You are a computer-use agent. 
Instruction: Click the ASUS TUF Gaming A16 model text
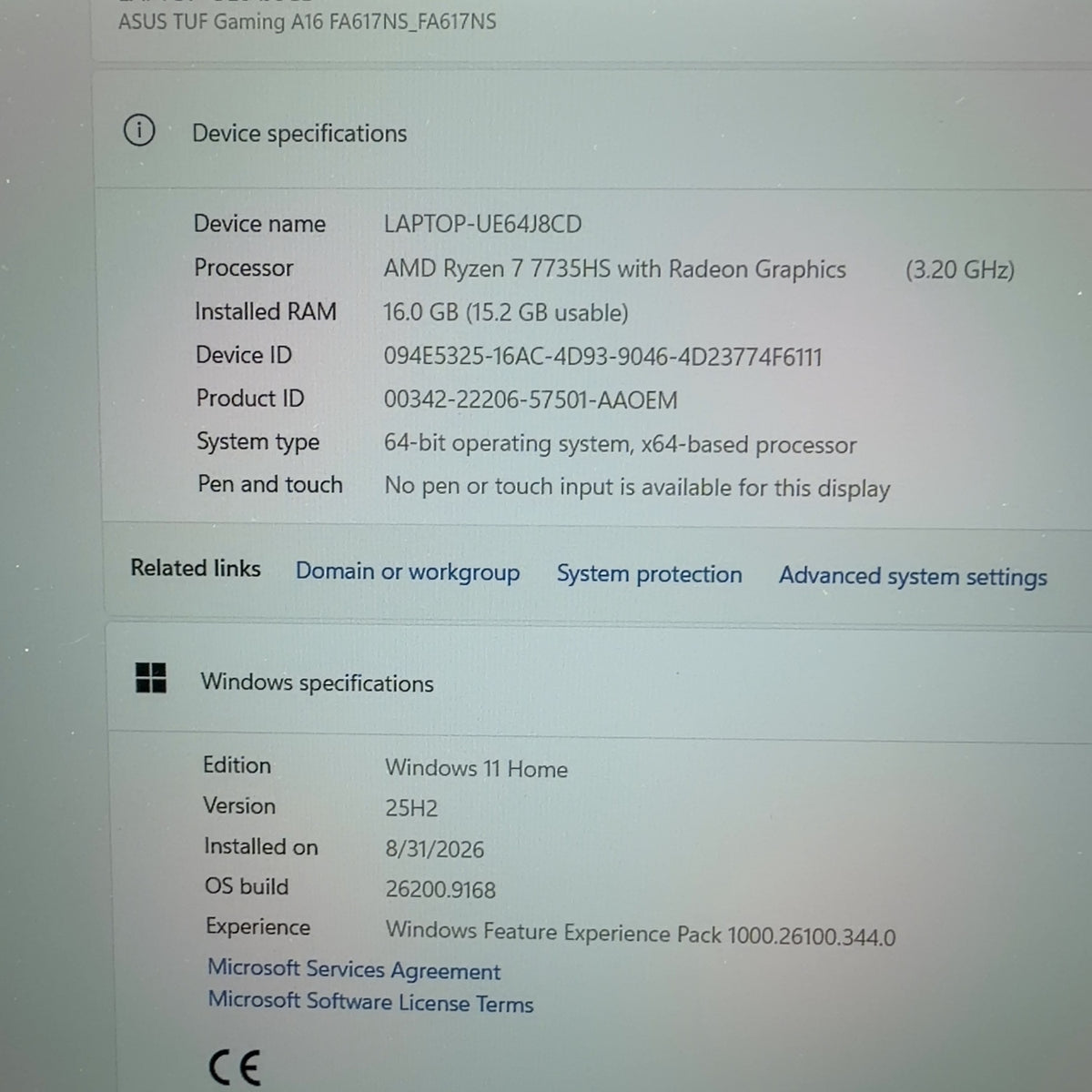[308, 21]
